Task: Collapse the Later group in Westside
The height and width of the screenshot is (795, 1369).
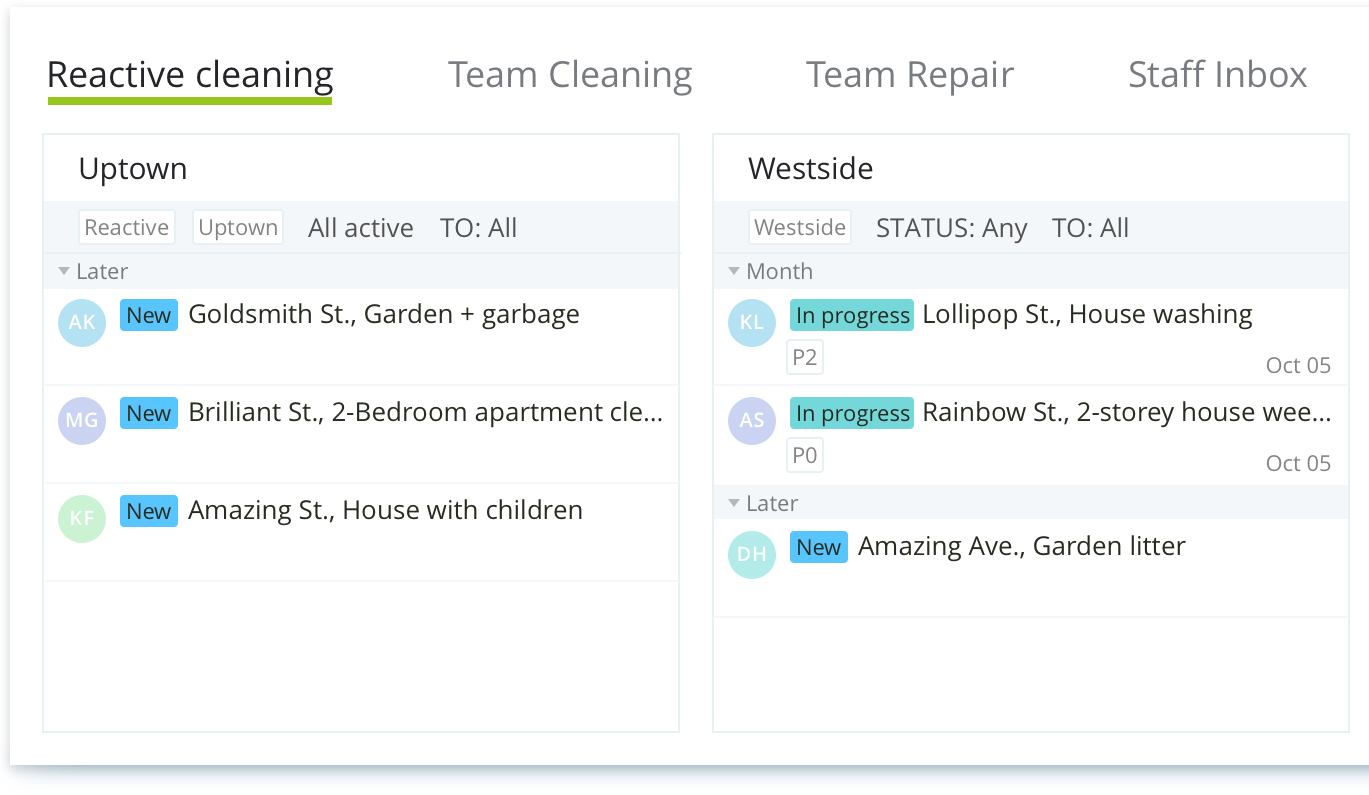Action: click(734, 504)
